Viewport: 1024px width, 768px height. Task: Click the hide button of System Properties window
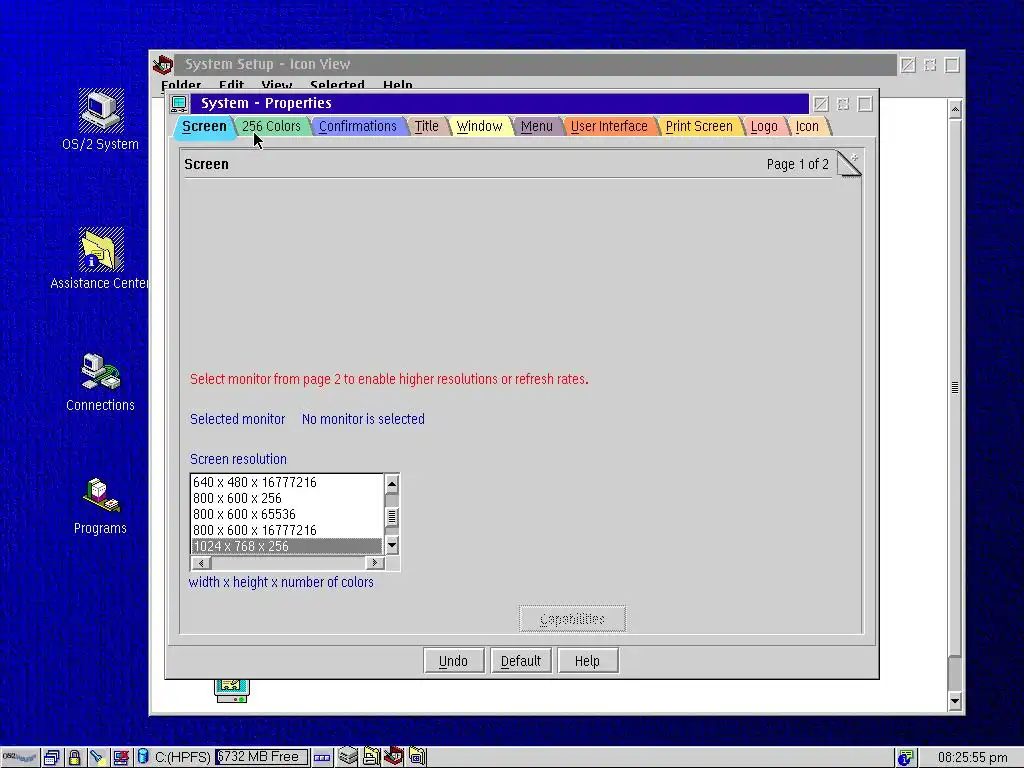(x=821, y=104)
